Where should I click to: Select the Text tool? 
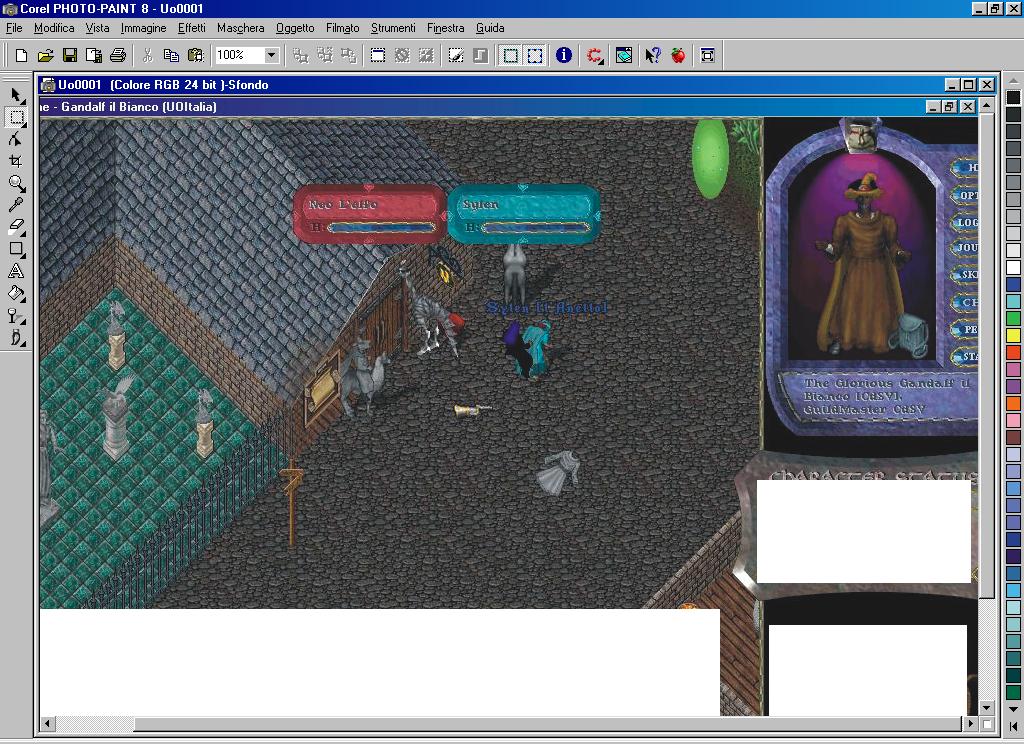pos(16,270)
